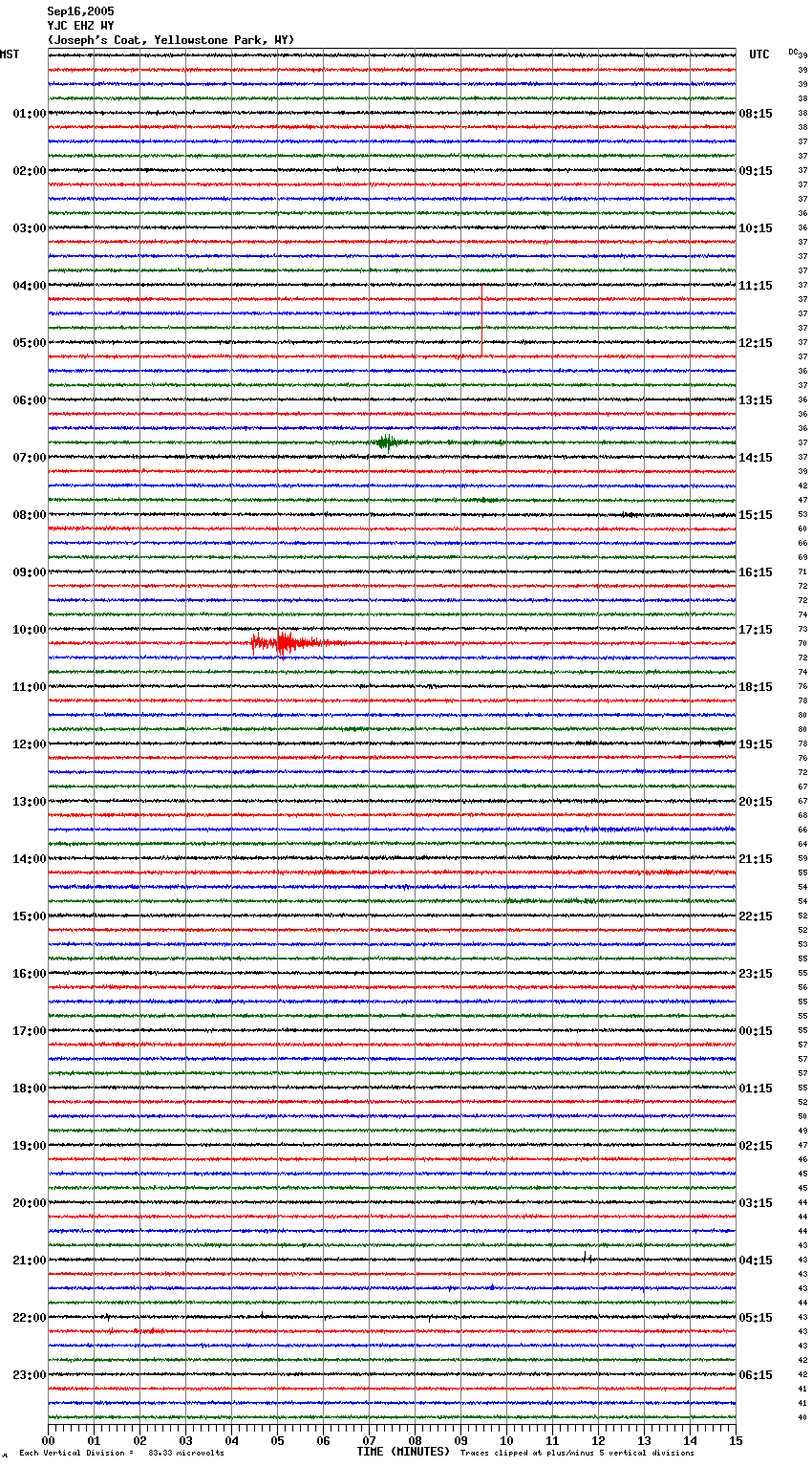Select the 12:00 MST row label
Screen dimensions: 812x1466
pos(30,744)
